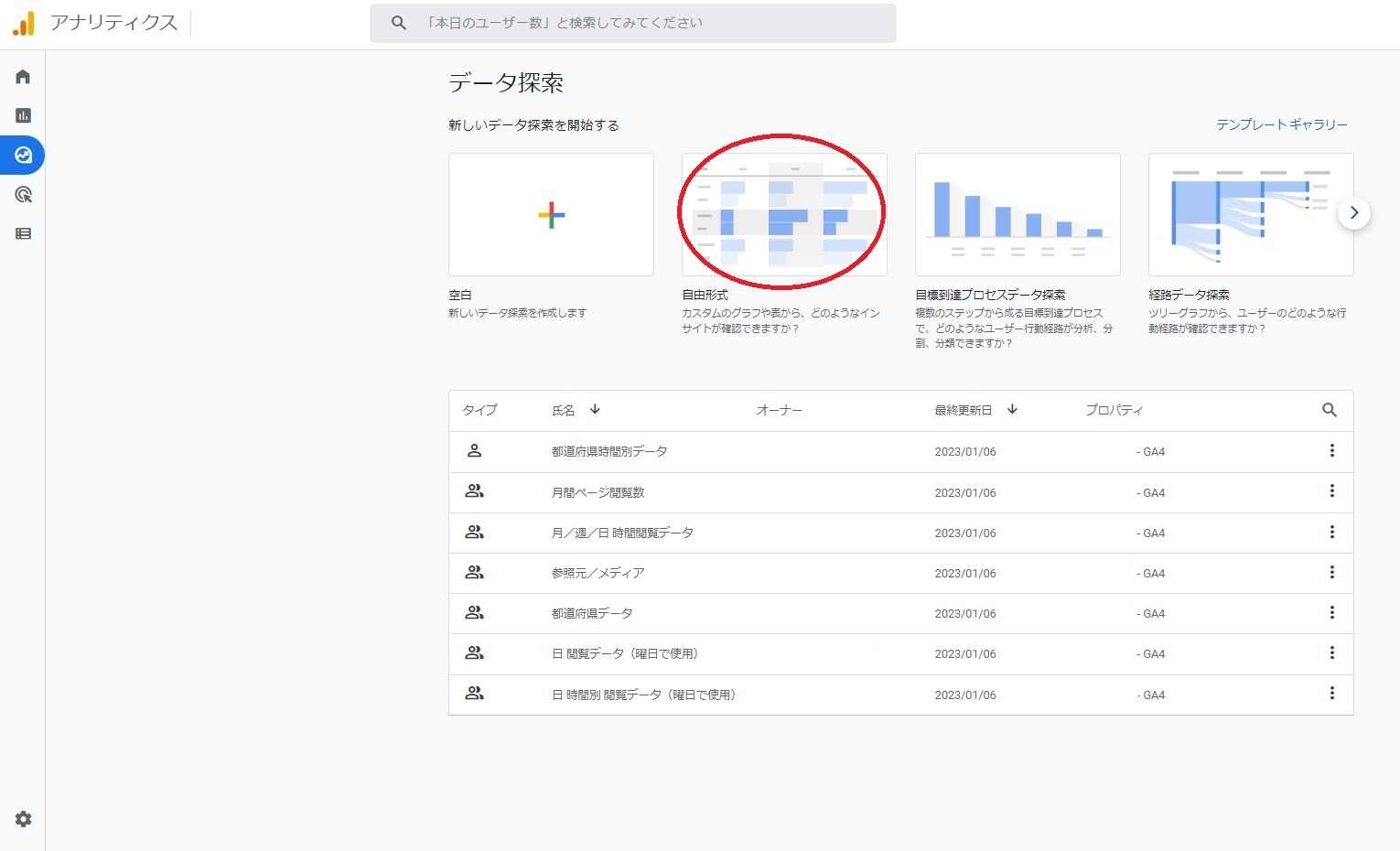
Task: Open the Advertising icon in the sidebar
Action: pos(23,194)
